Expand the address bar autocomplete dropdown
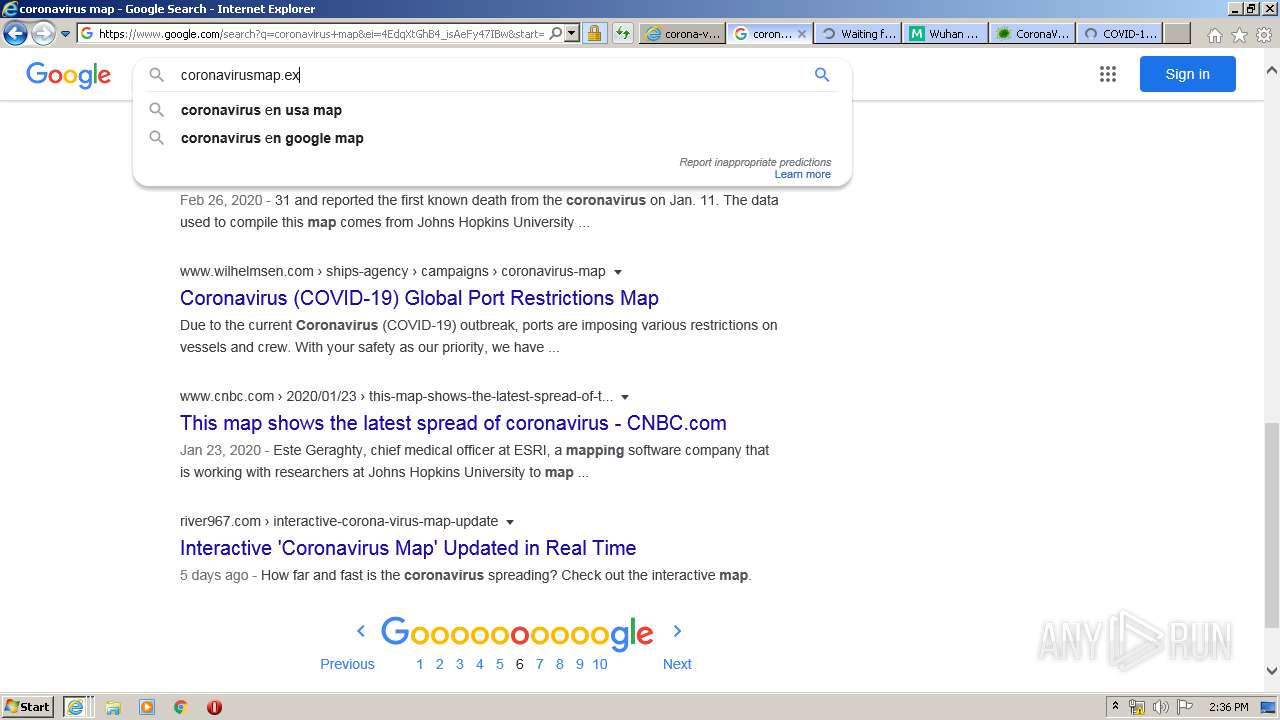 (572, 33)
